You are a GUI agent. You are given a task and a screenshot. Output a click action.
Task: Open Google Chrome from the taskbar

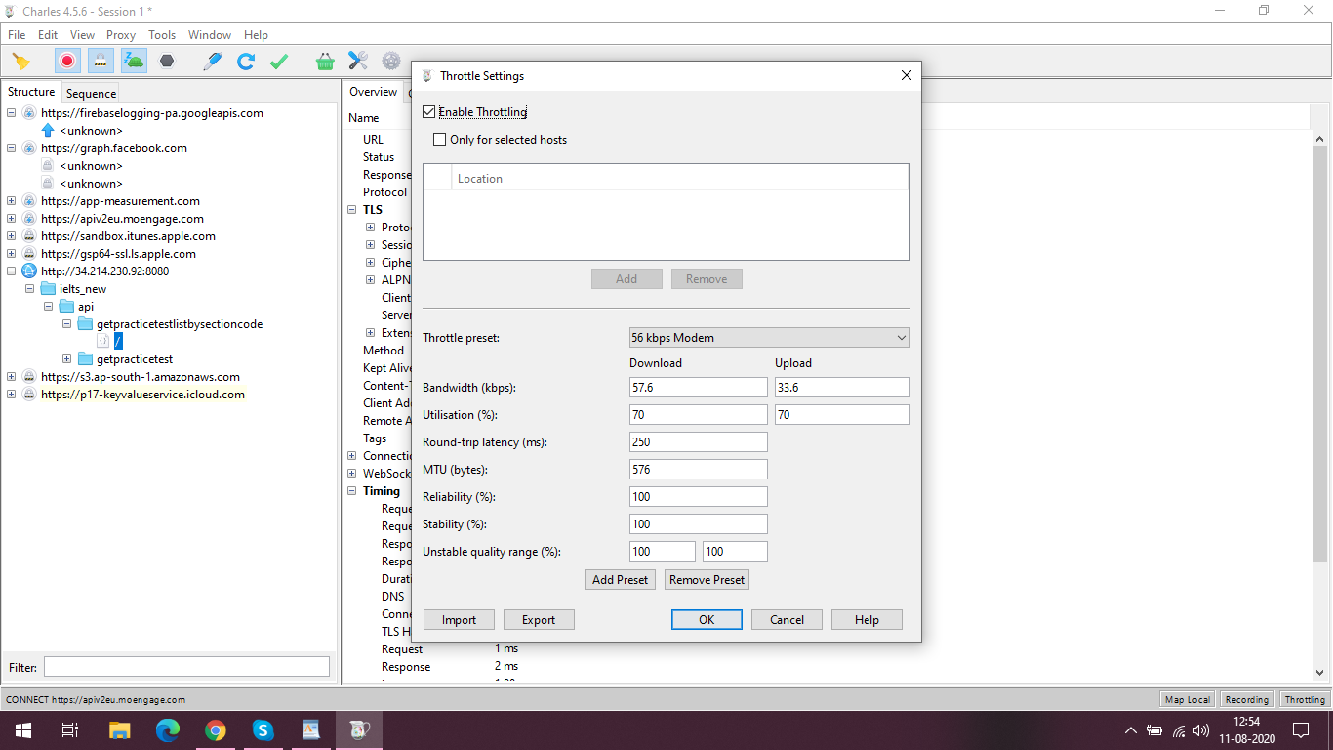click(215, 730)
